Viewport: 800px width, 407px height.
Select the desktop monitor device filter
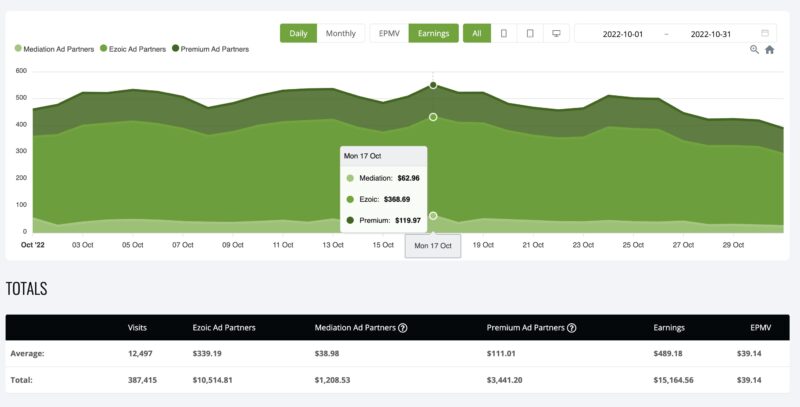pos(556,33)
